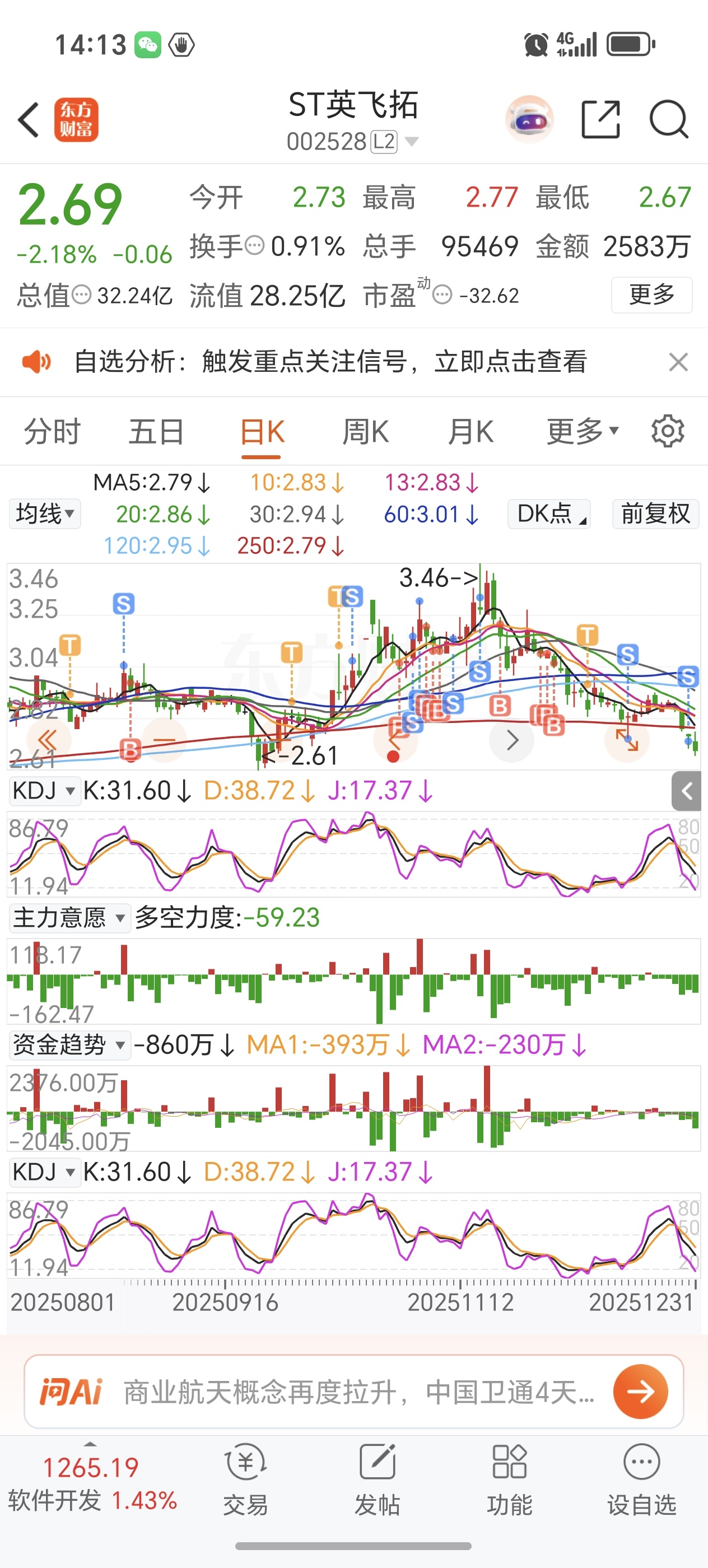
Task: Tap the <-2.61 low price label
Action: [300, 755]
